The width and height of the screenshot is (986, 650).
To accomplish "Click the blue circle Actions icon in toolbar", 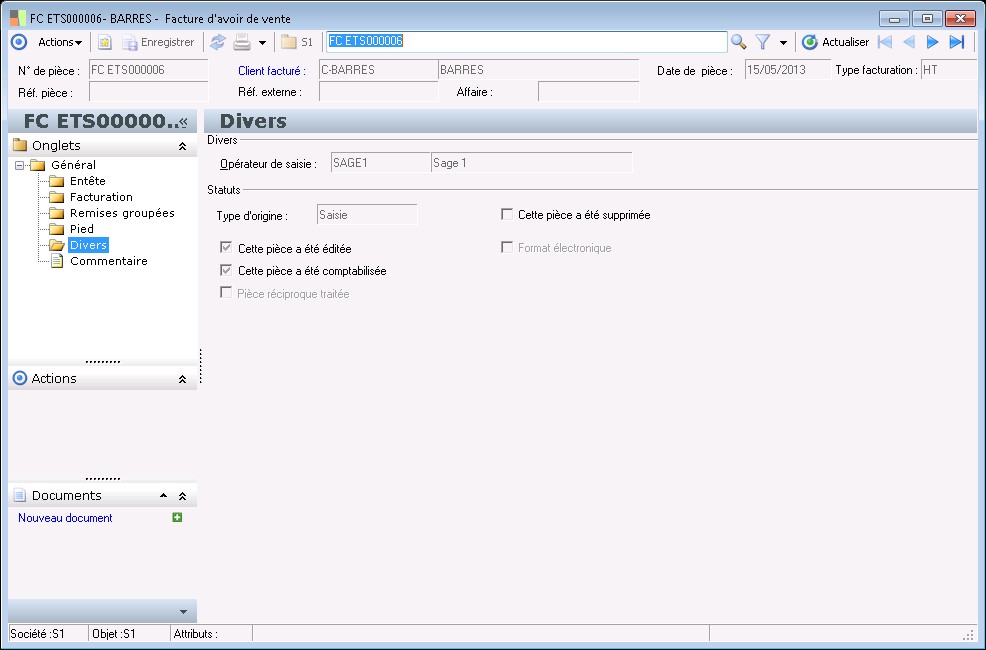I will coord(19,42).
